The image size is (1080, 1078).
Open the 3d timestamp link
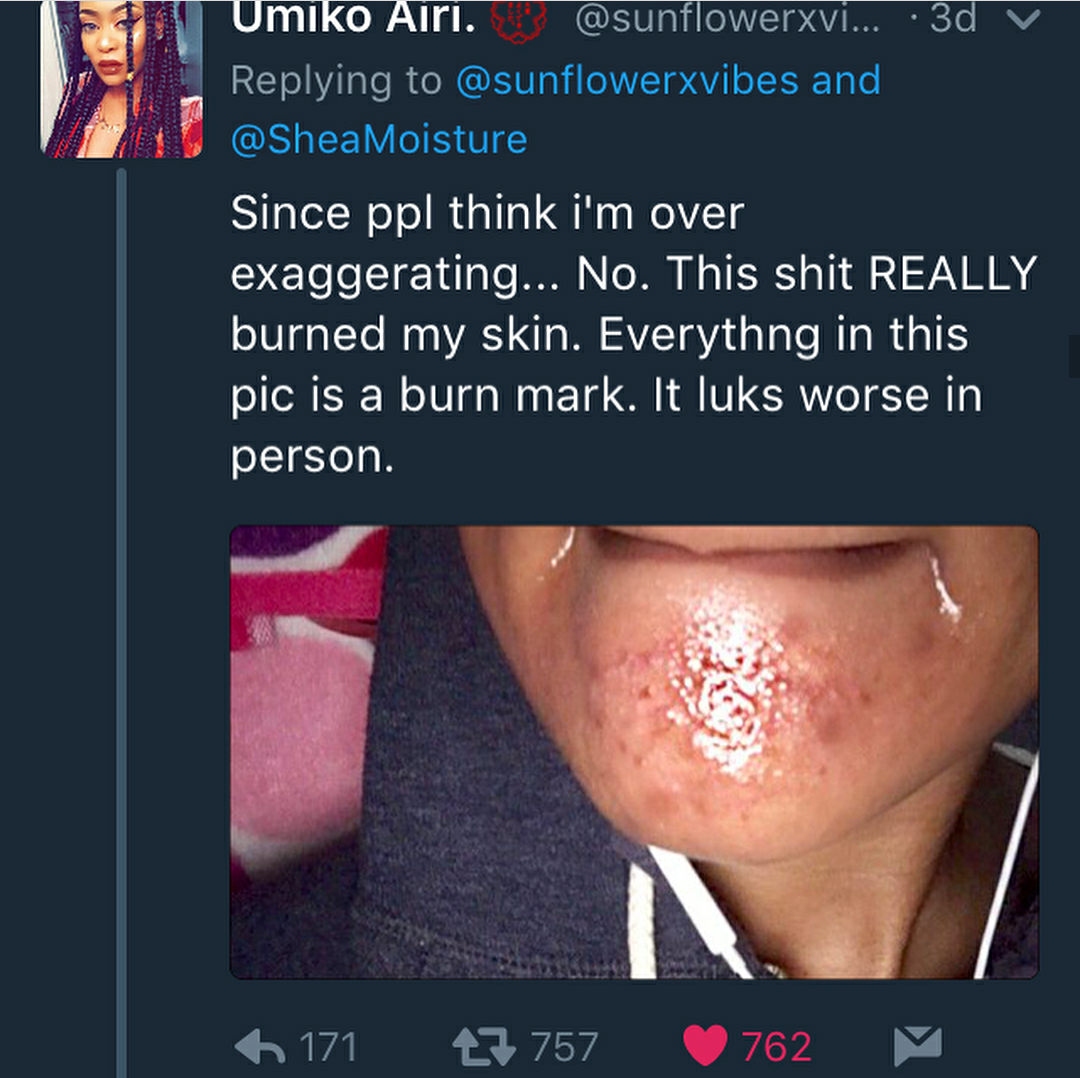(x=953, y=18)
